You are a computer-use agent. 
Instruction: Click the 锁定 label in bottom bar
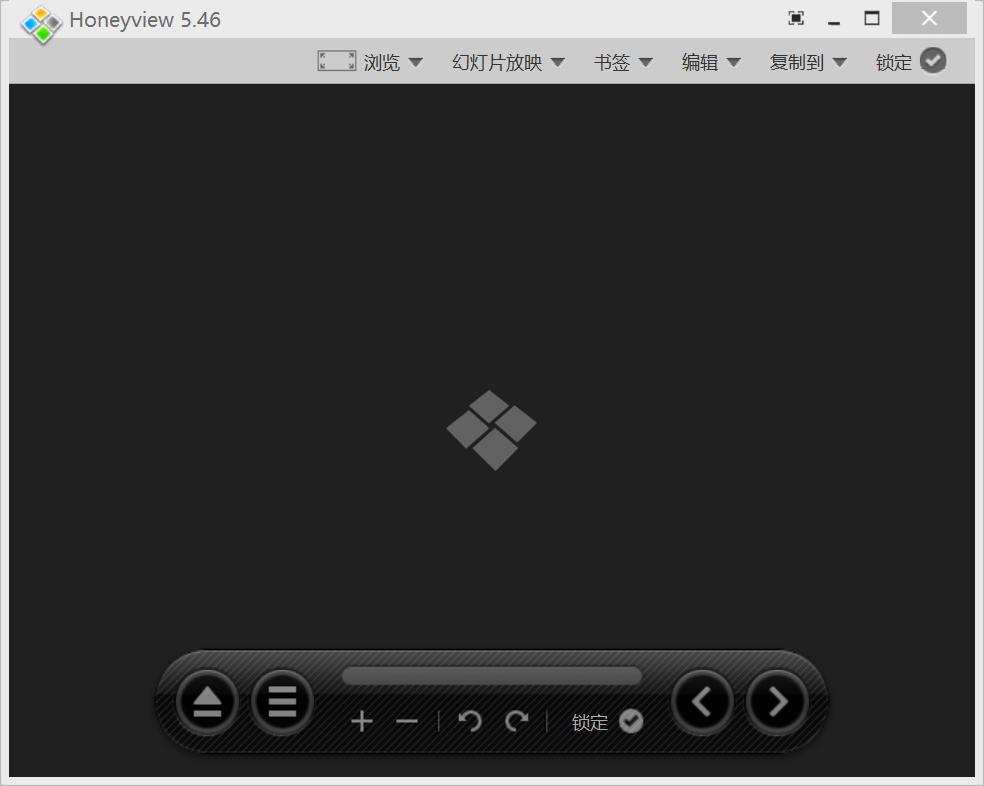[590, 723]
